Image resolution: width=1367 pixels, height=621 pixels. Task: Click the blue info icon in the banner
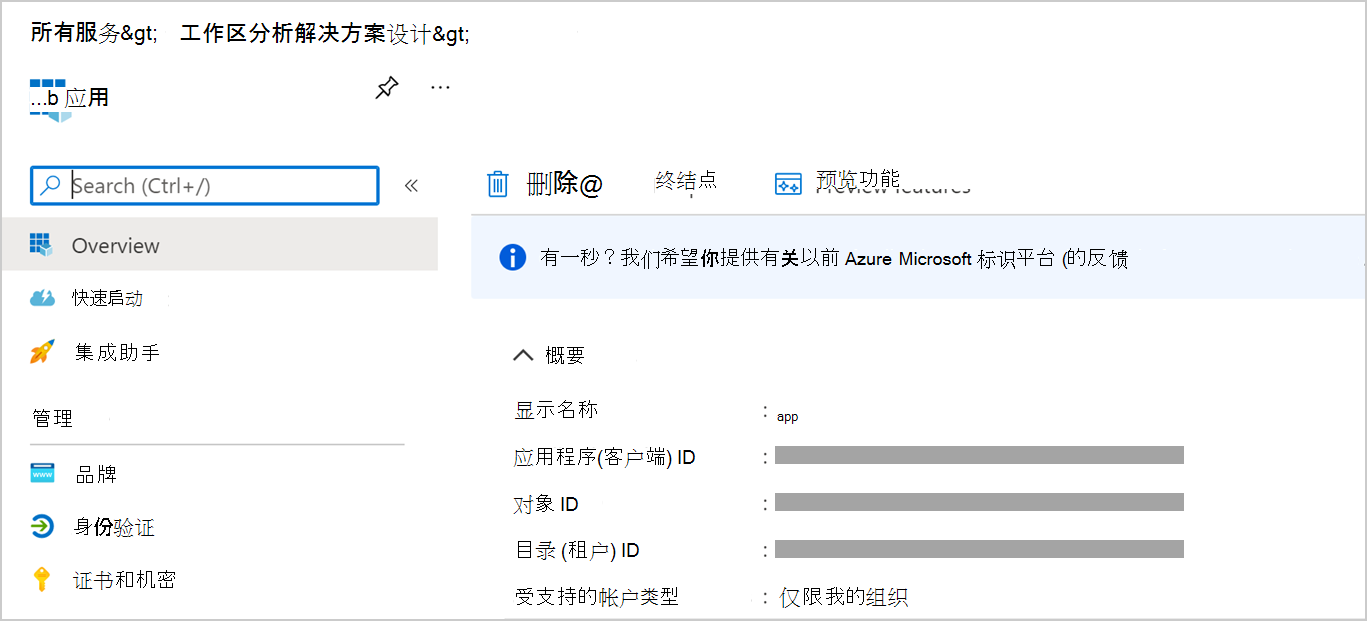point(512,258)
